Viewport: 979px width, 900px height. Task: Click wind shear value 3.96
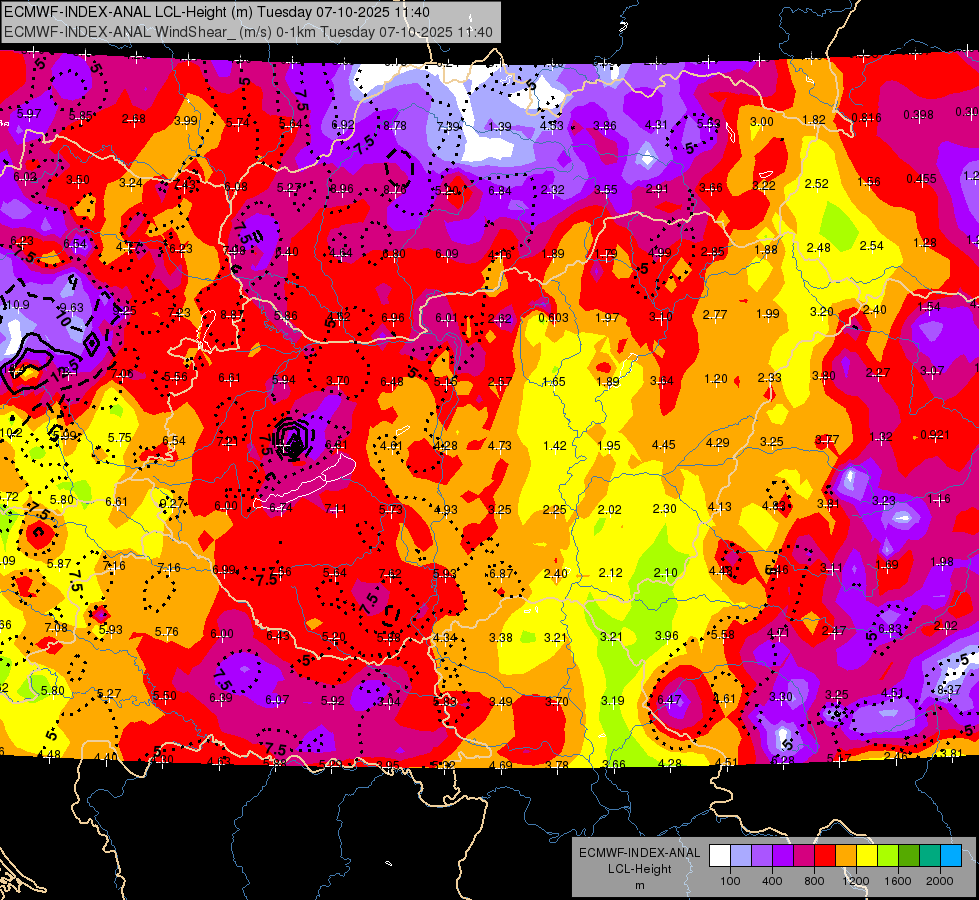(667, 636)
